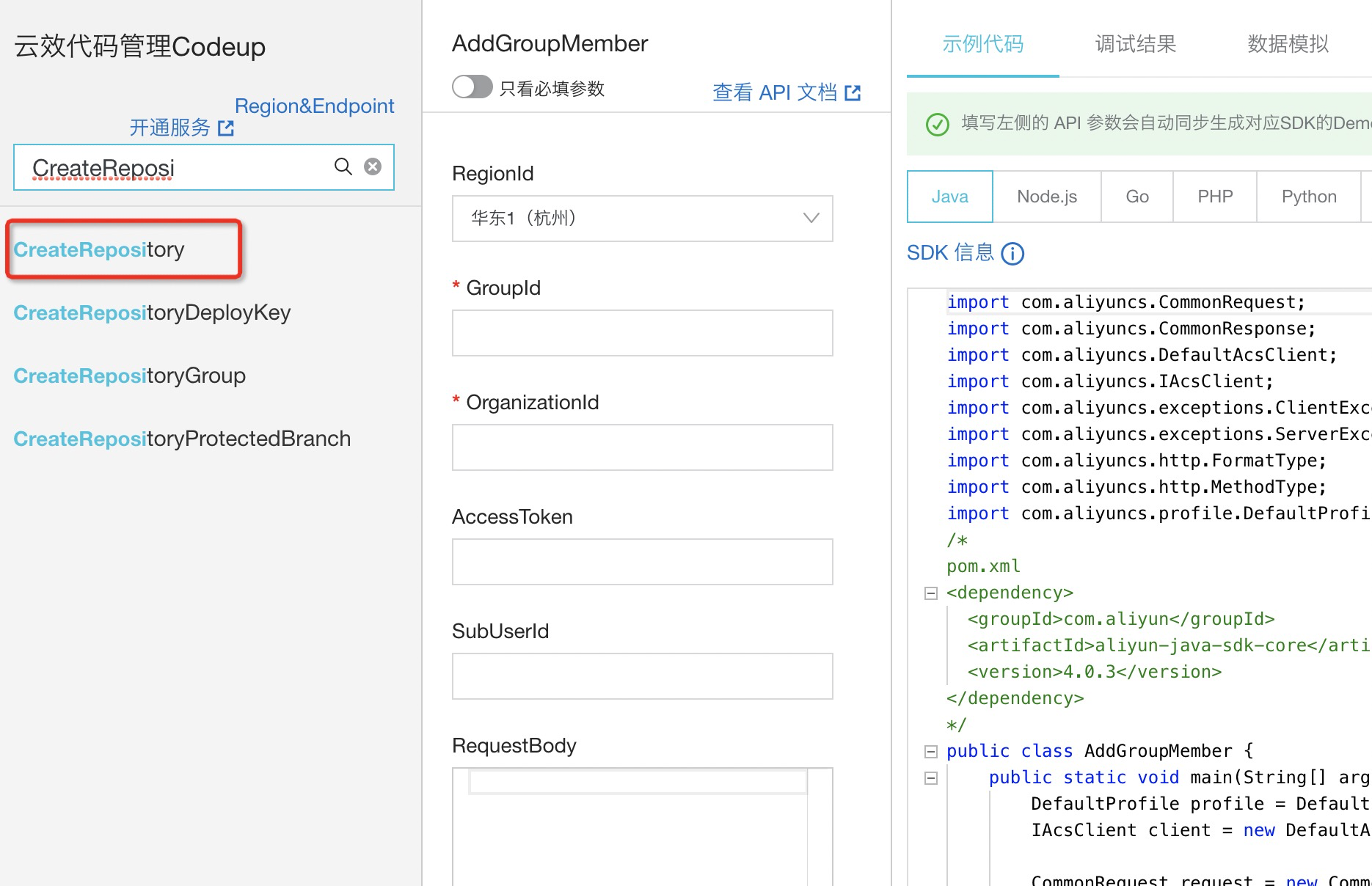Click the SubUserId input field

(643, 676)
